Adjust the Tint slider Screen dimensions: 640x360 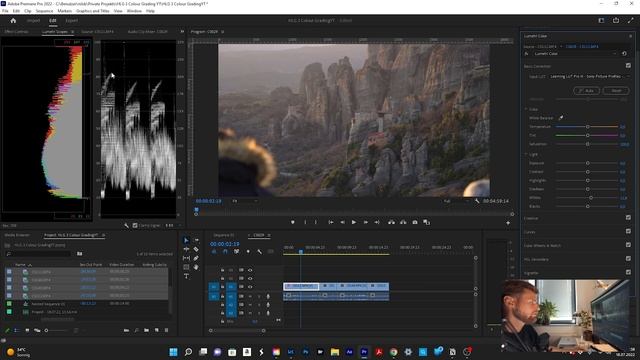tap(587, 135)
